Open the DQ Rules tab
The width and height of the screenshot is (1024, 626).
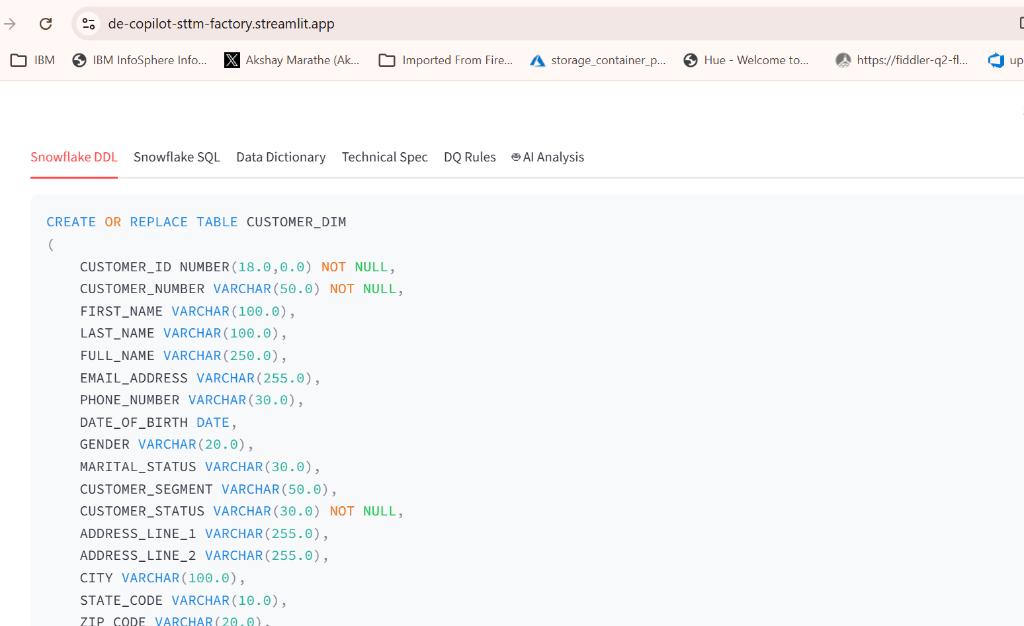pos(470,157)
